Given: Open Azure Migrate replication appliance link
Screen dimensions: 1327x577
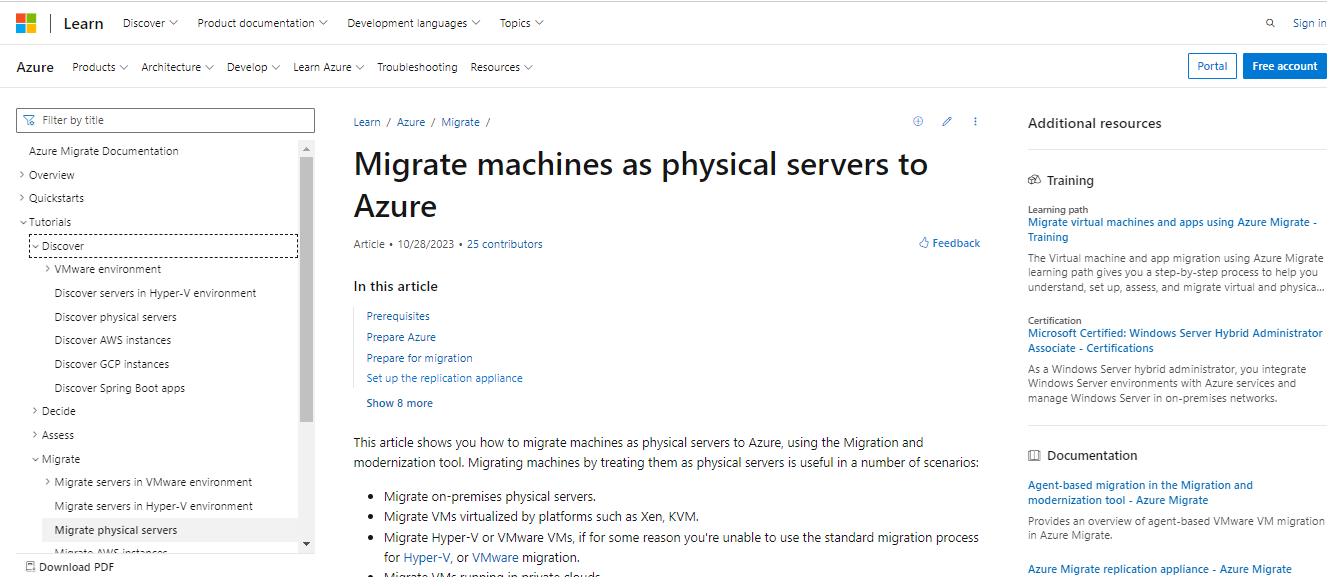Looking at the screenshot, I should tap(1160, 569).
